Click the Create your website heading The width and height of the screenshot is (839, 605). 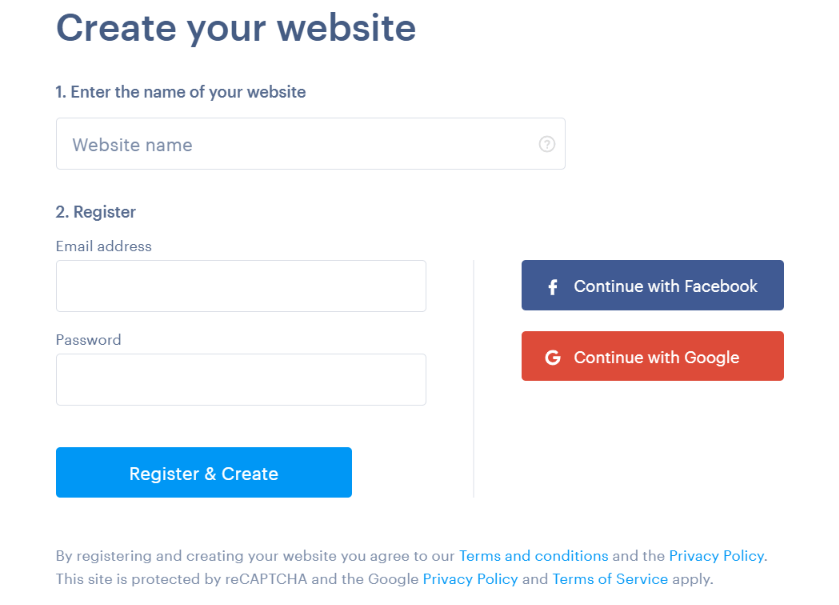[236, 28]
